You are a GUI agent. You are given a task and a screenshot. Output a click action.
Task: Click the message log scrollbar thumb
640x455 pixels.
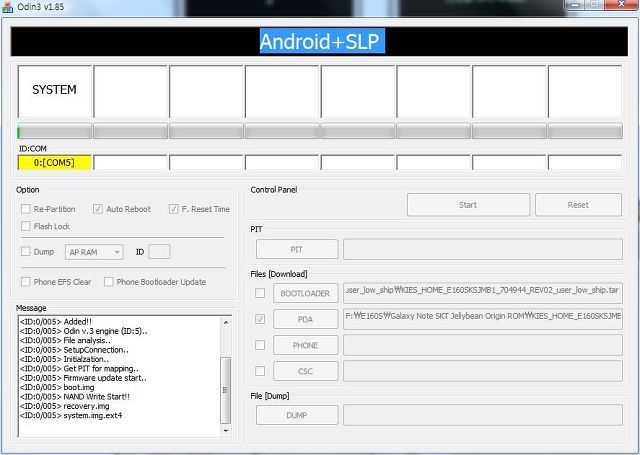(x=226, y=391)
